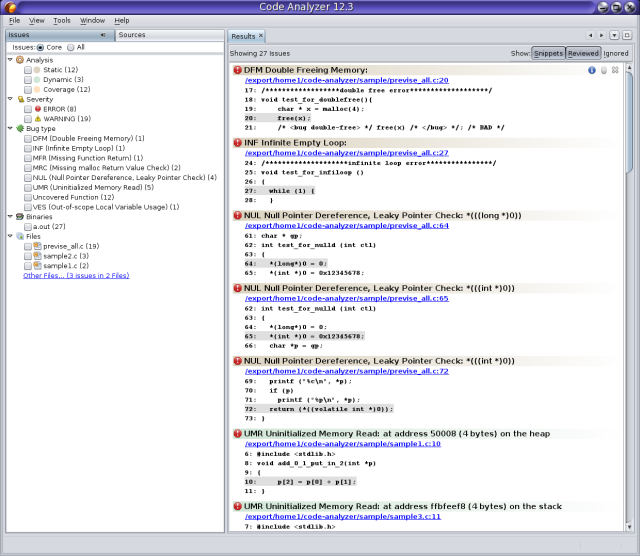Check the Static (12) filter checkbox
Screen dimensions: 640x556
[x=28, y=70]
